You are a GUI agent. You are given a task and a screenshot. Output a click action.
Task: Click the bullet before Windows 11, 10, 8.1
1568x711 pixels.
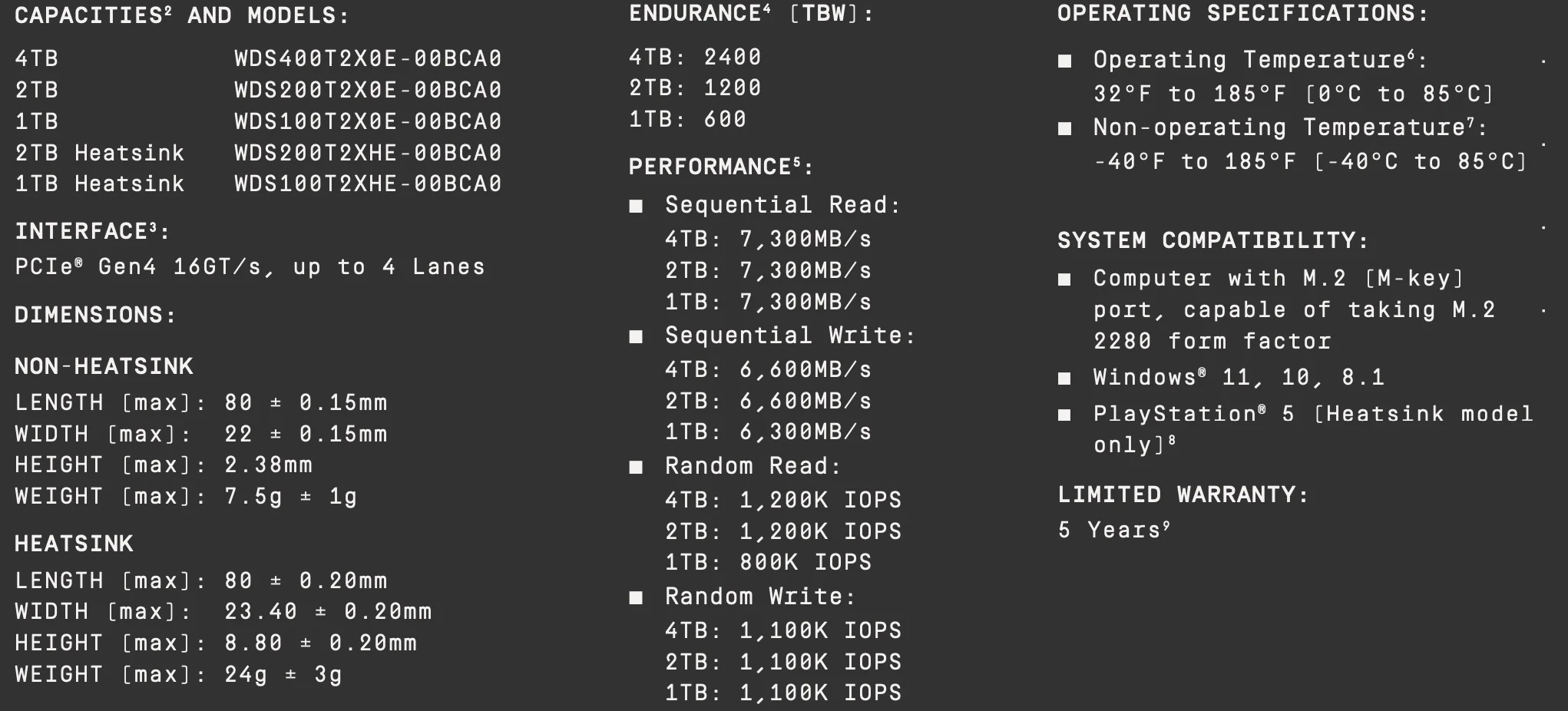(x=1064, y=378)
